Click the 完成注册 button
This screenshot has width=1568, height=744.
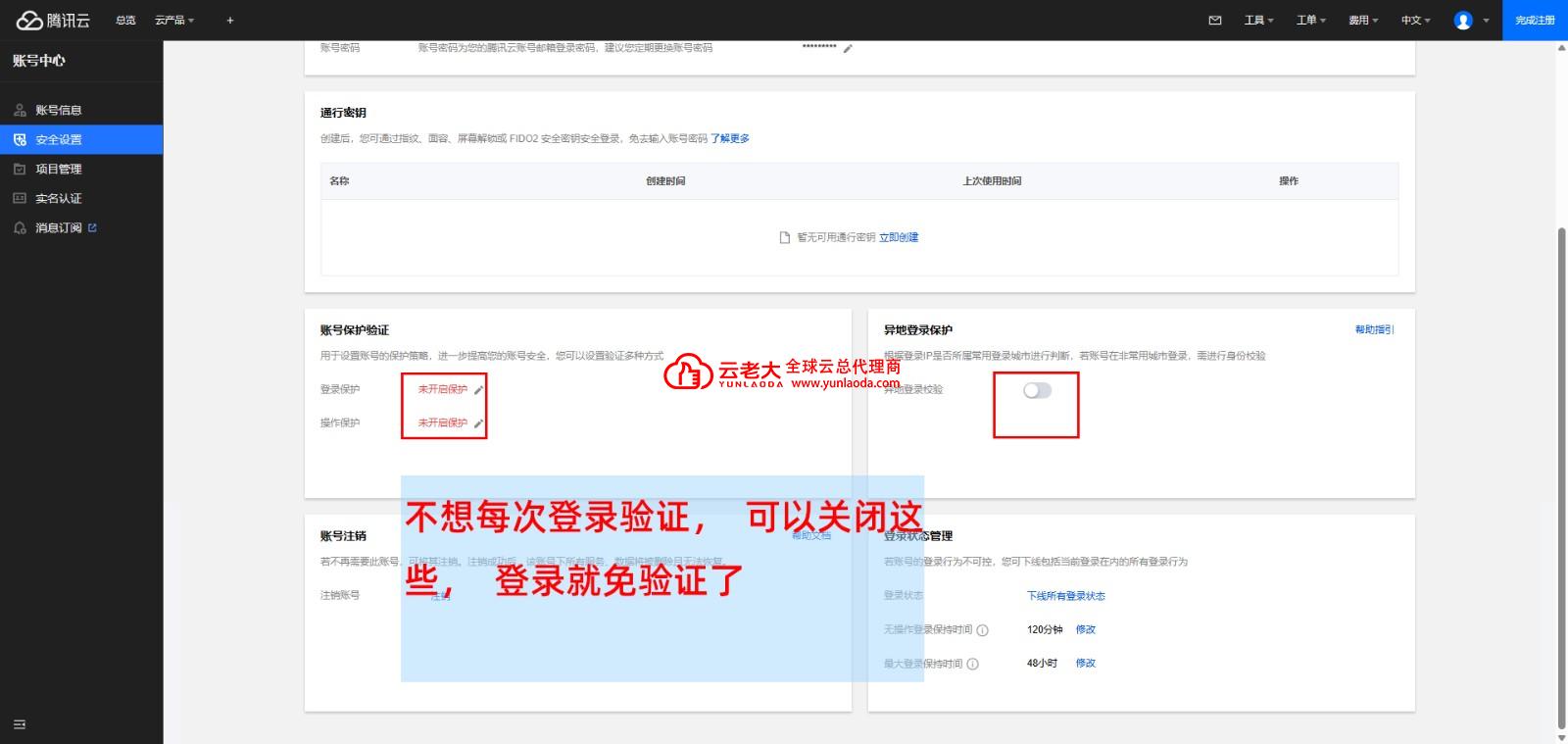(x=1535, y=20)
